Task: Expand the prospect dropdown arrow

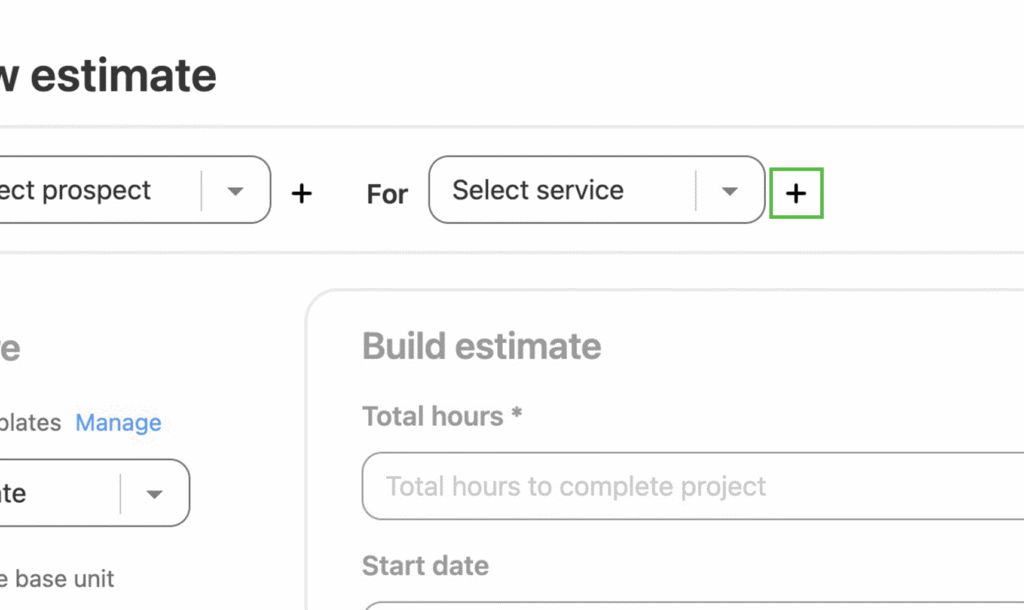Action: [x=236, y=191]
